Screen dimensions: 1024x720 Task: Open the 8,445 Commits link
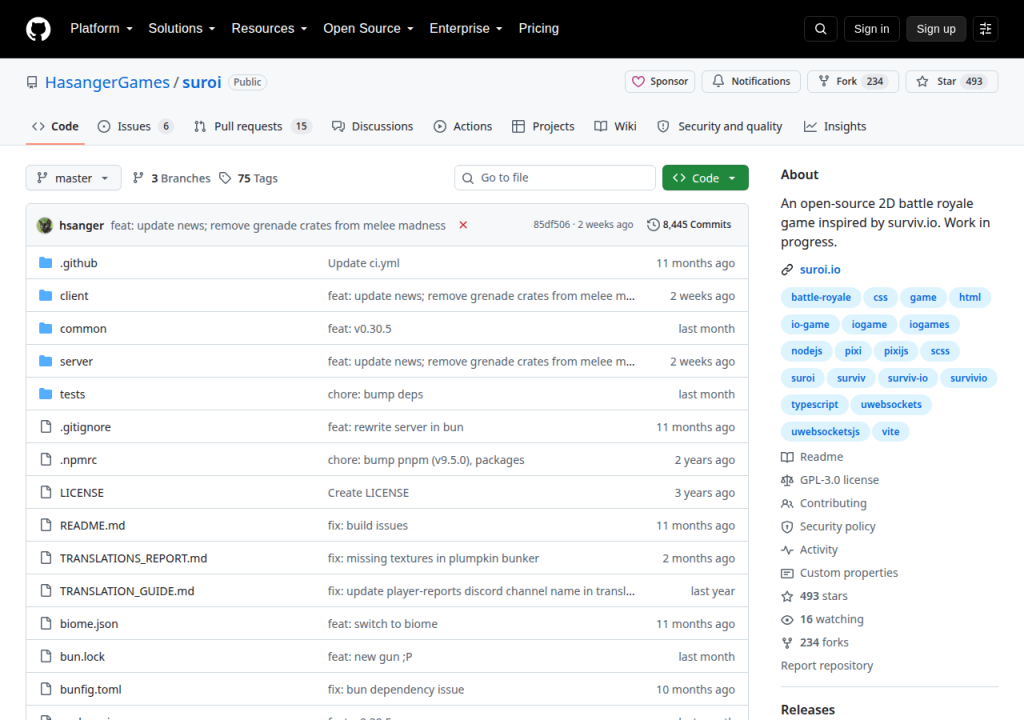689,225
